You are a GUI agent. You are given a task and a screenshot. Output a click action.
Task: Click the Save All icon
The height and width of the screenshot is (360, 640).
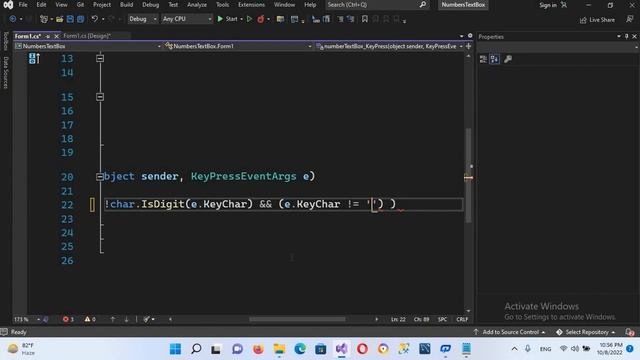pos(81,19)
